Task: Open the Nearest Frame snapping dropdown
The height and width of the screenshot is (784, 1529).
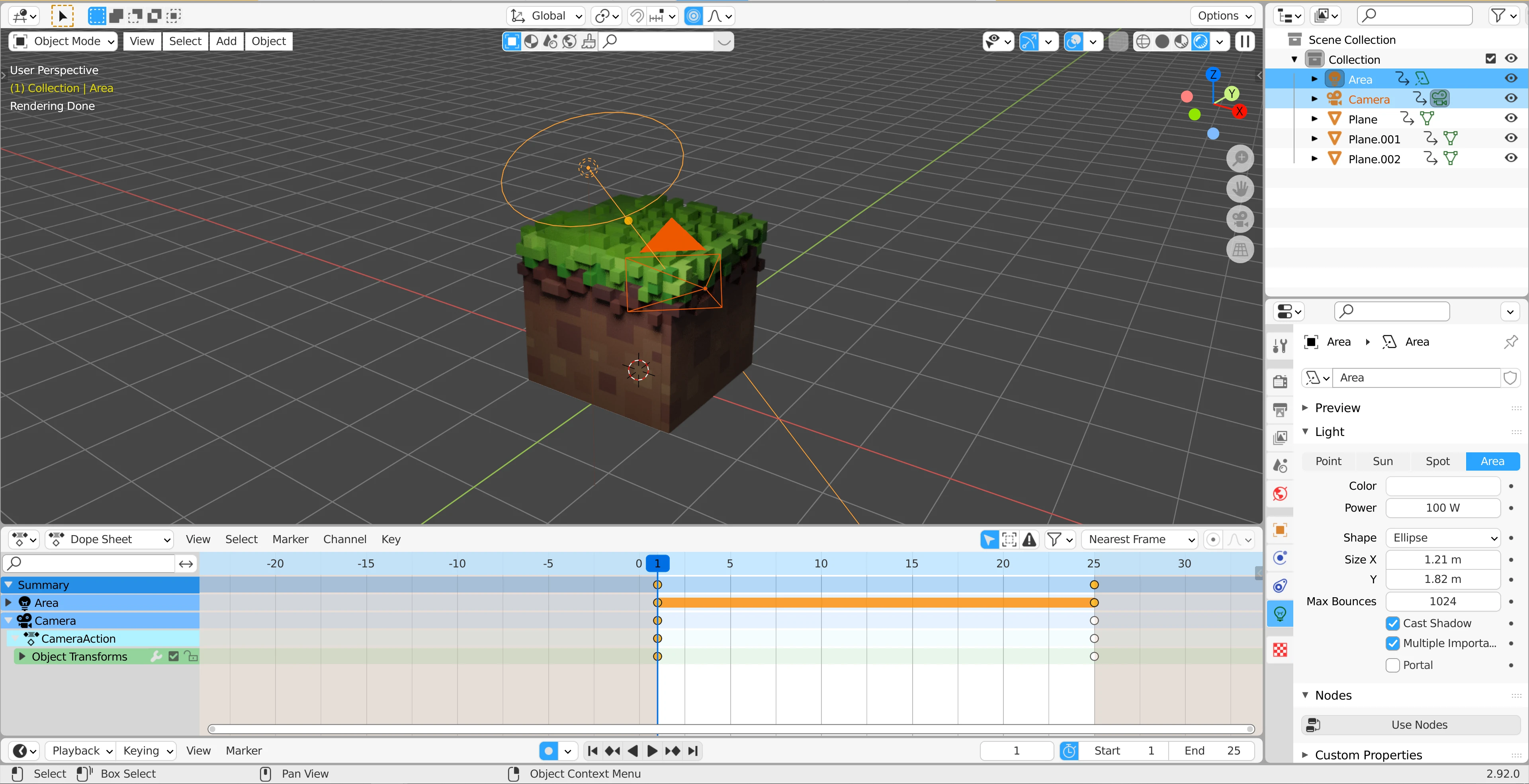Action: pyautogui.click(x=1140, y=540)
